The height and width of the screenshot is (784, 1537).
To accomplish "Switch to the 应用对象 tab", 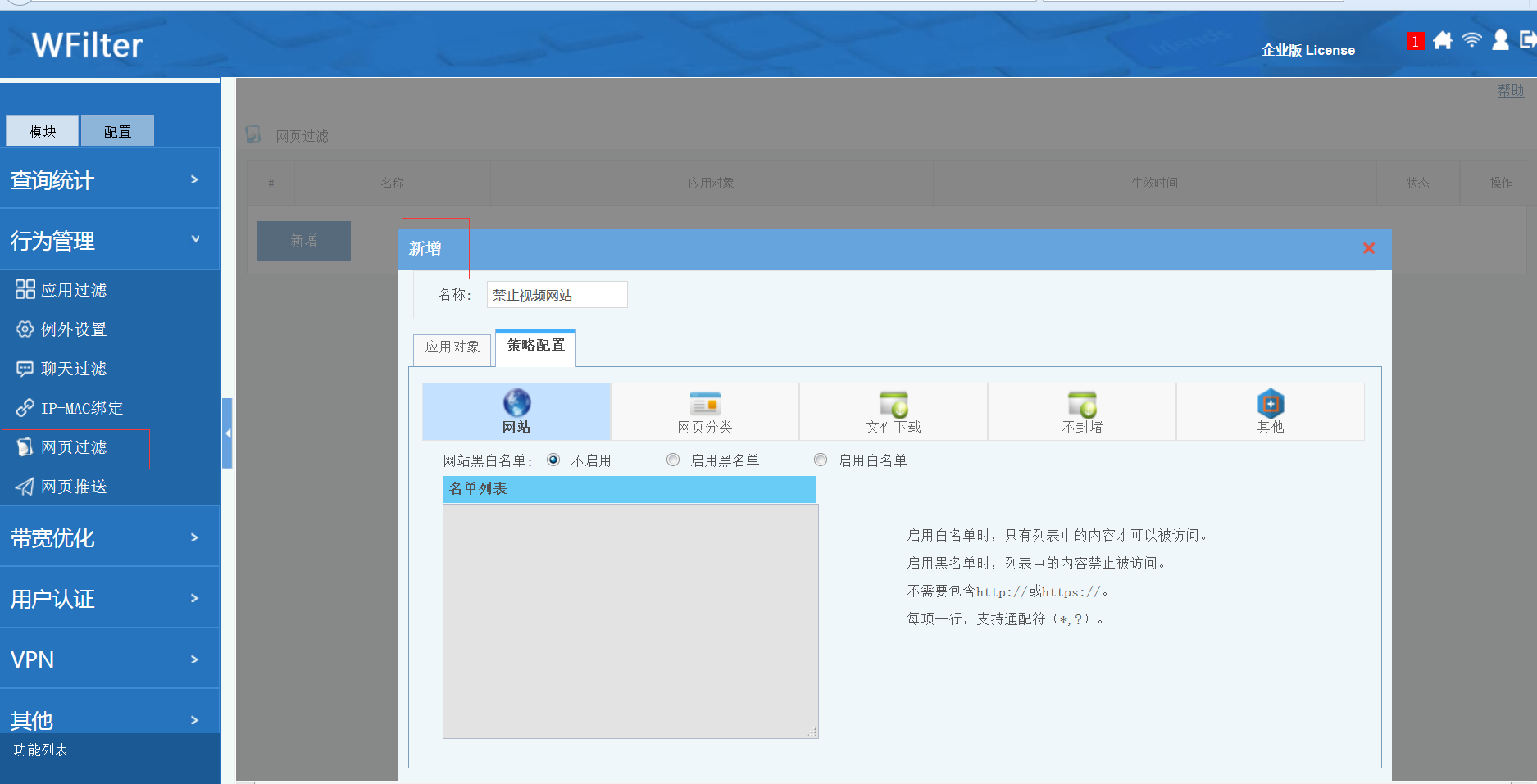I will (x=452, y=347).
